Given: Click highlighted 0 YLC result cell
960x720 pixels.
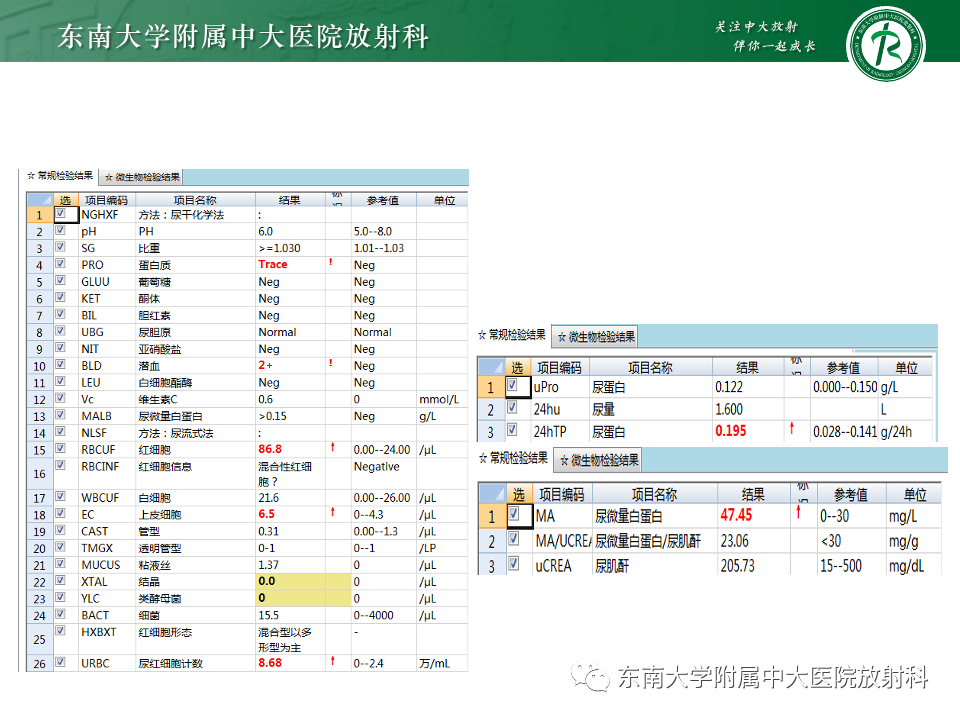Looking at the screenshot, I should click(290, 598).
